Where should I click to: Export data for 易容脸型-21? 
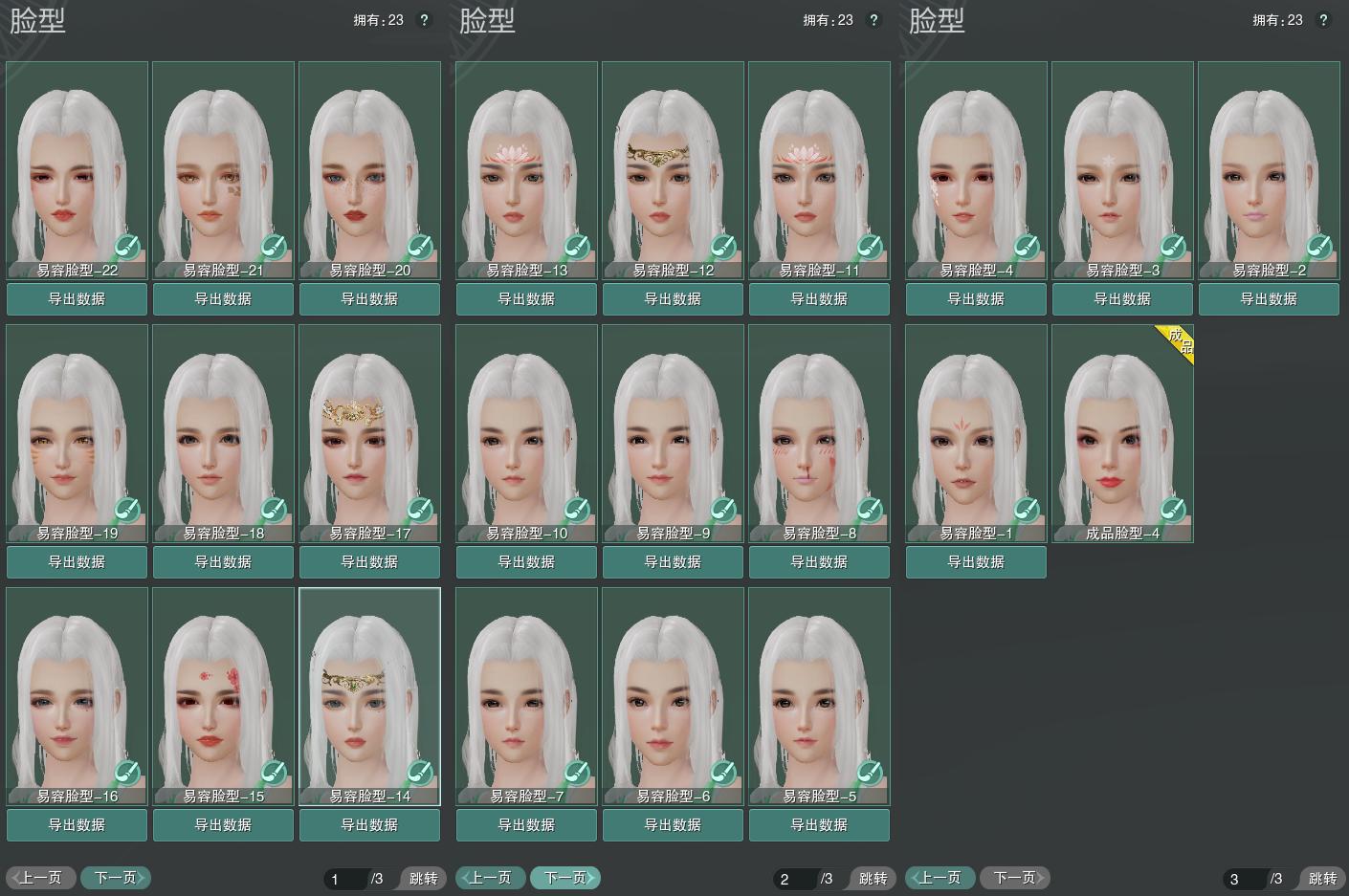pyautogui.click(x=223, y=299)
